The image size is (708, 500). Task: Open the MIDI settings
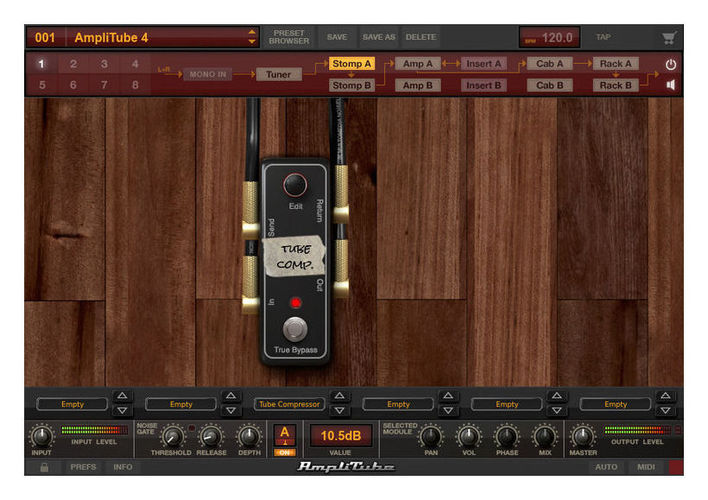click(x=646, y=467)
